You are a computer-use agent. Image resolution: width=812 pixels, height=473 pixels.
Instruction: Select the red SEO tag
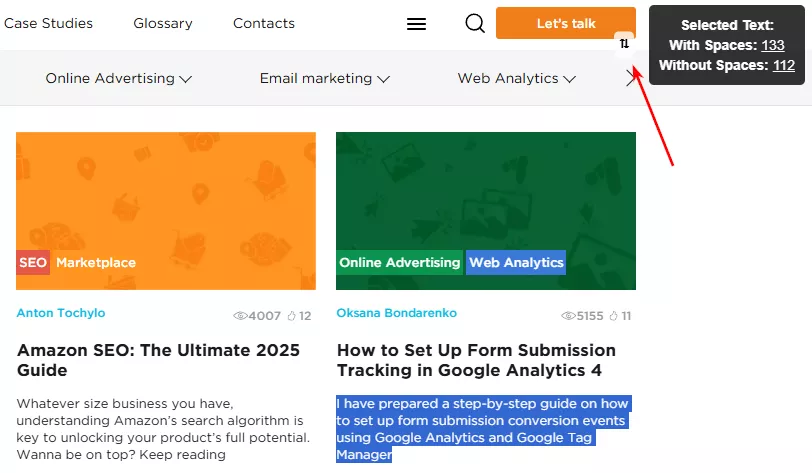coord(33,262)
